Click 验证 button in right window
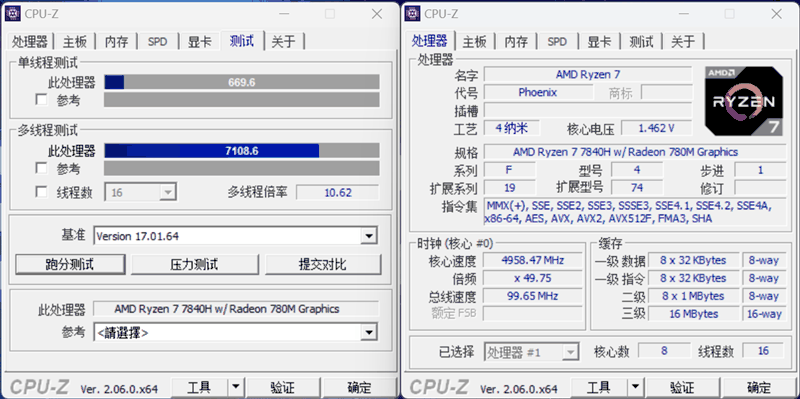The height and width of the screenshot is (399, 800). click(x=682, y=387)
